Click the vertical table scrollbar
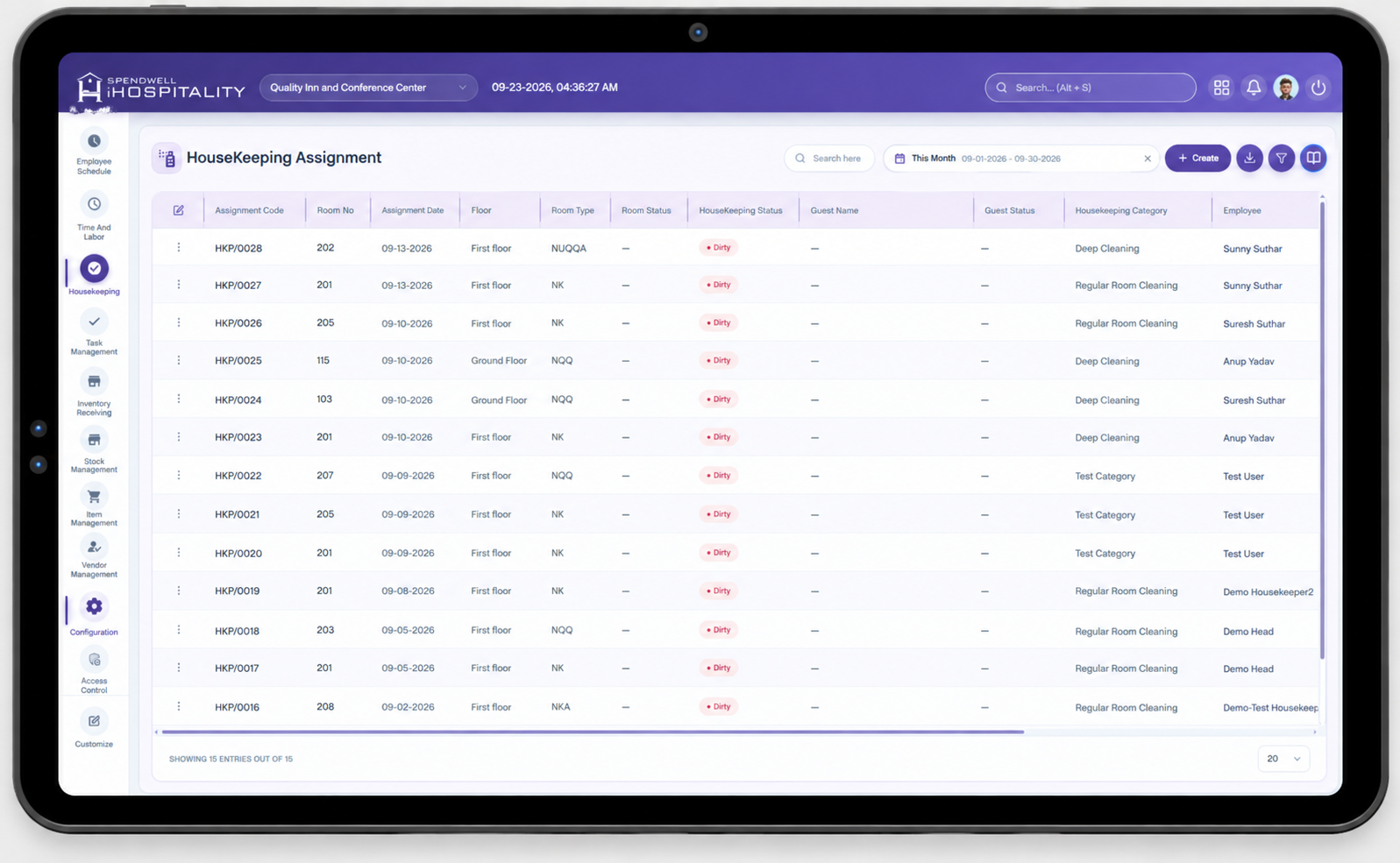This screenshot has height=863, width=1400. pos(1322,429)
